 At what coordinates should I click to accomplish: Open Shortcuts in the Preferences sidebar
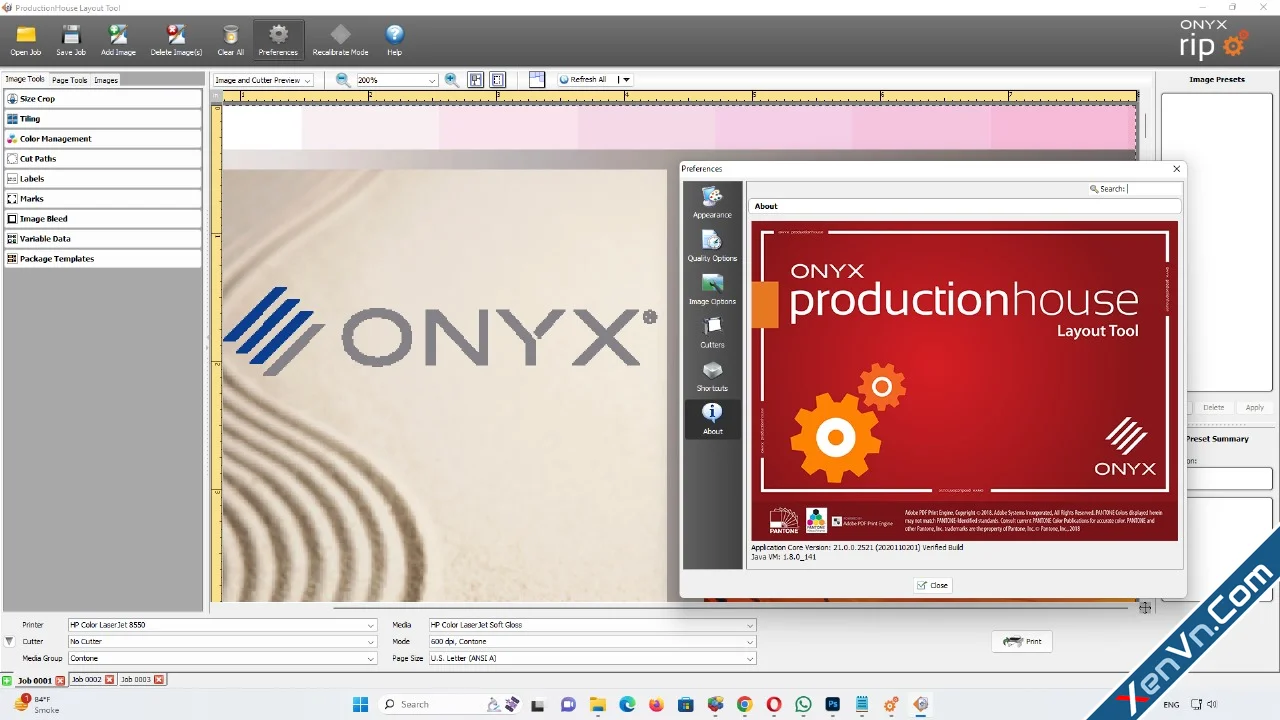(x=712, y=375)
